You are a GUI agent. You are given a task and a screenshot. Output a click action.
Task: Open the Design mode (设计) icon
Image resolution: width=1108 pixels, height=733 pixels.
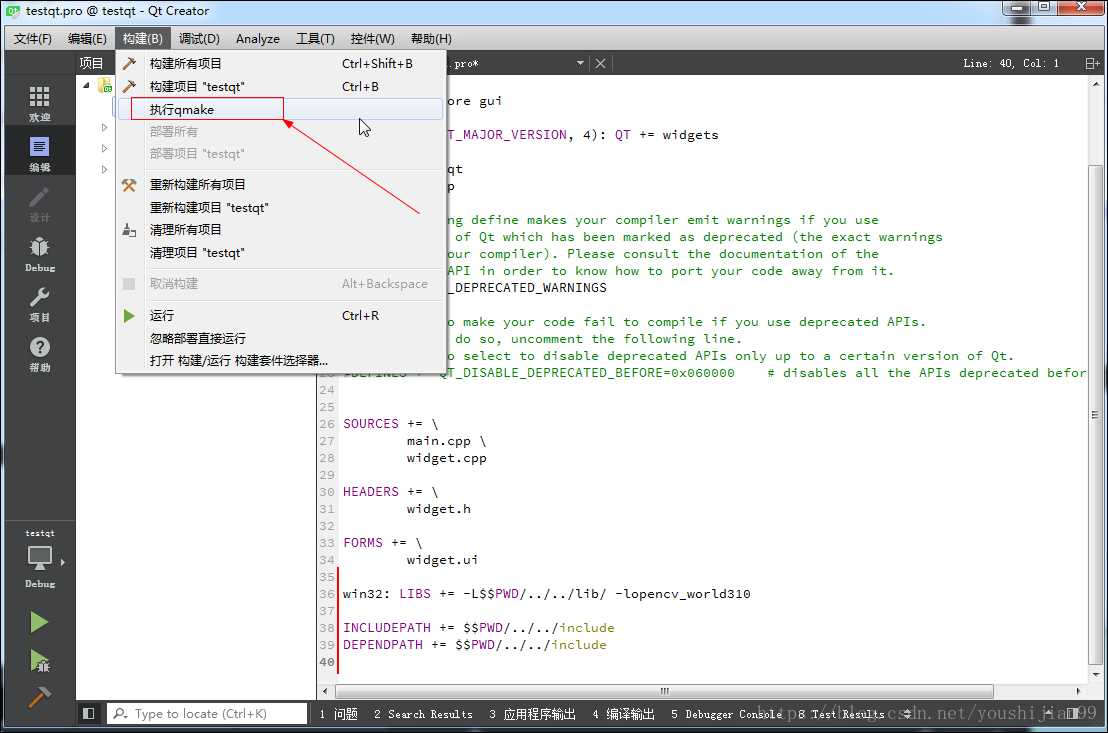pos(40,204)
